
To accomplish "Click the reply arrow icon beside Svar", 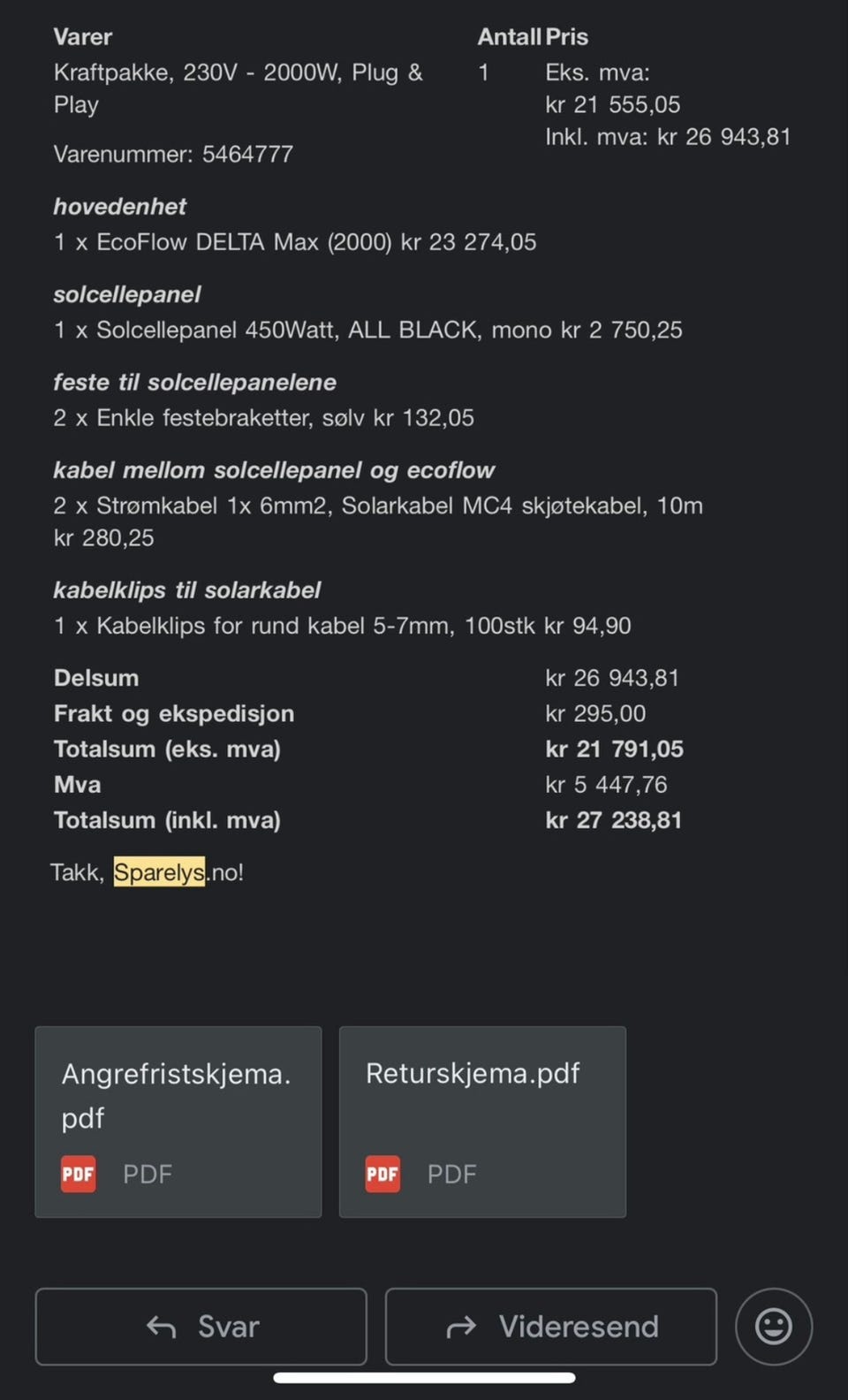I will tap(161, 1327).
